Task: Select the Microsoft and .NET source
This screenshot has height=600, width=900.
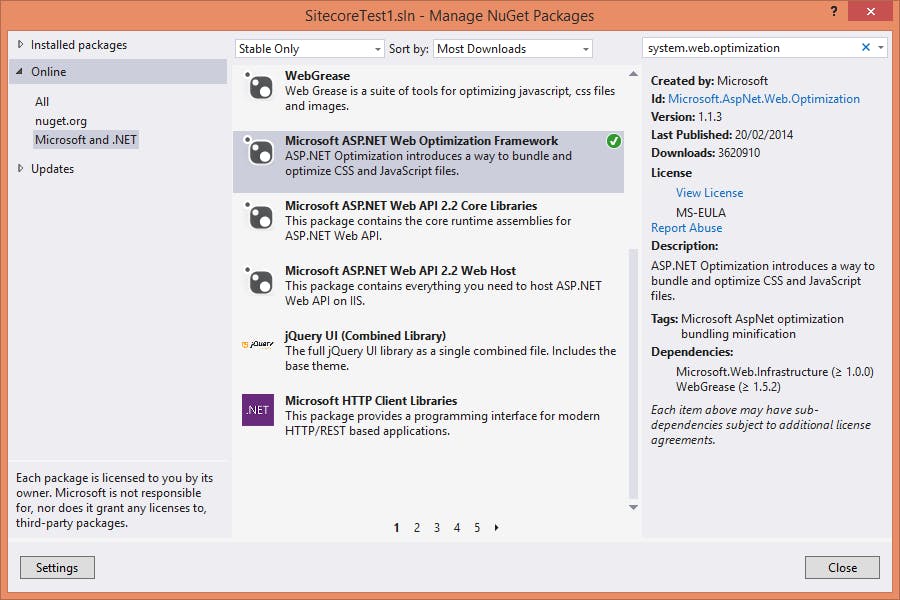Action: tap(86, 140)
